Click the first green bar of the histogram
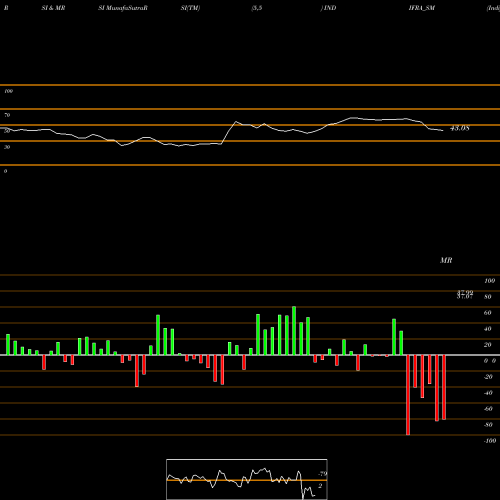This screenshot has width=500, height=500. tap(8, 345)
